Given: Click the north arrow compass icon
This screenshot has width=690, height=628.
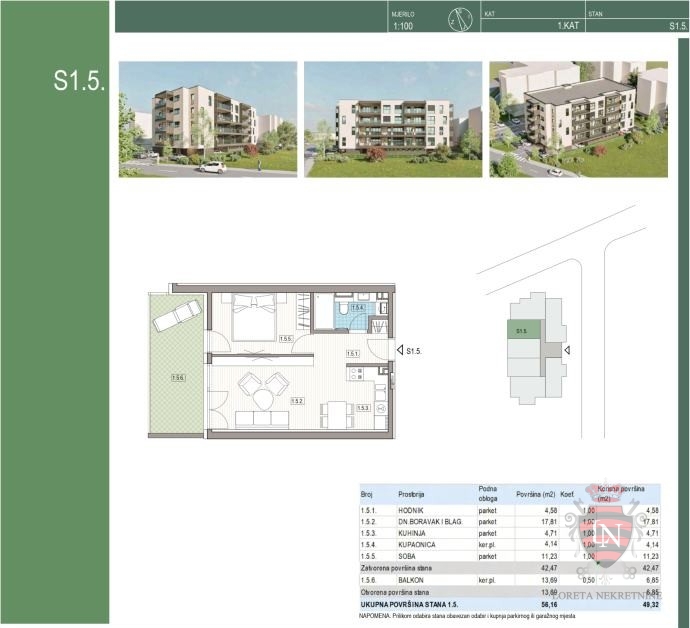Looking at the screenshot, I should tap(461, 18).
